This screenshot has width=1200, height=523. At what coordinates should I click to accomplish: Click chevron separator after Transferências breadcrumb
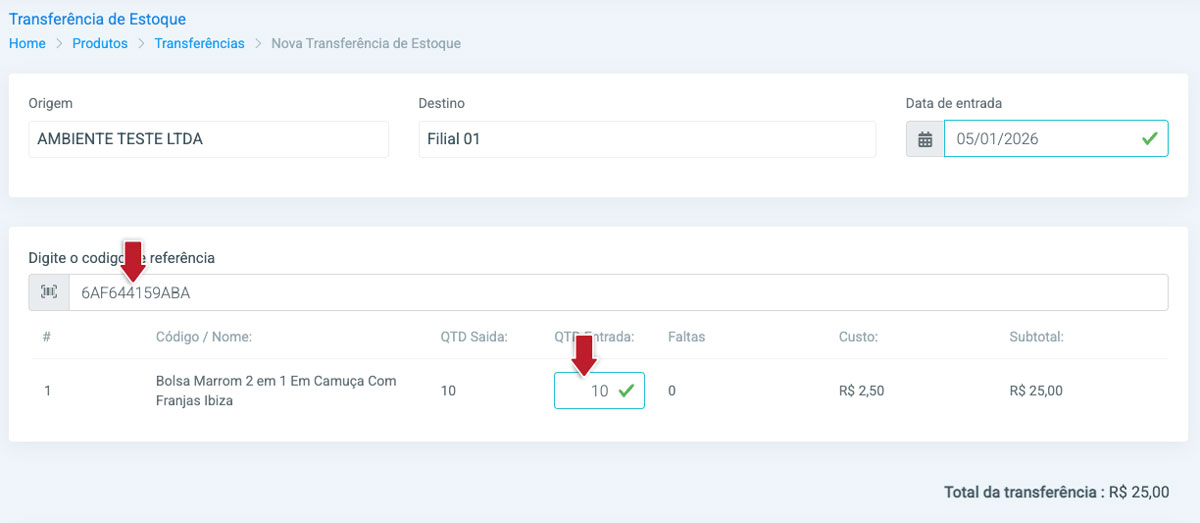coord(258,44)
